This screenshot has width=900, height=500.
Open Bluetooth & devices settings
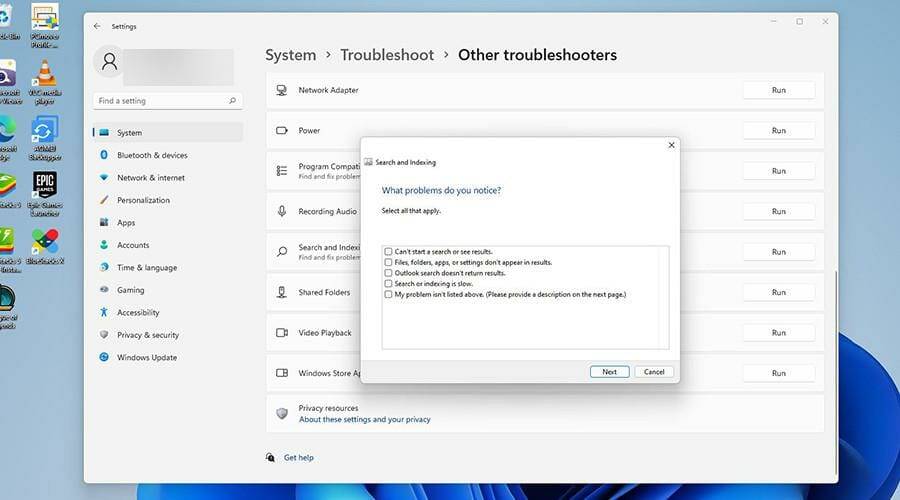click(x=168, y=155)
